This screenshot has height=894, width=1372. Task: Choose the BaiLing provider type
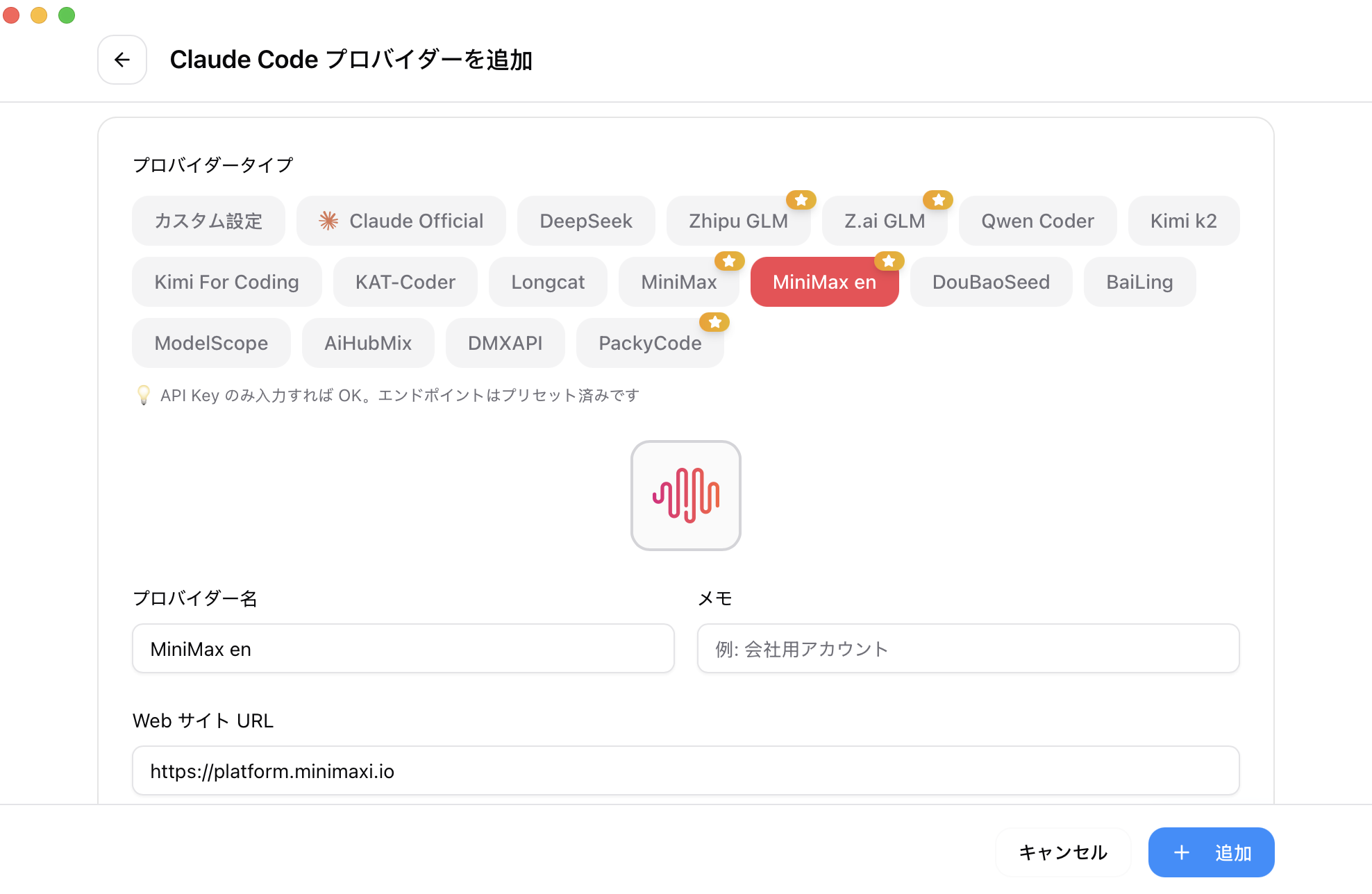click(x=1139, y=282)
